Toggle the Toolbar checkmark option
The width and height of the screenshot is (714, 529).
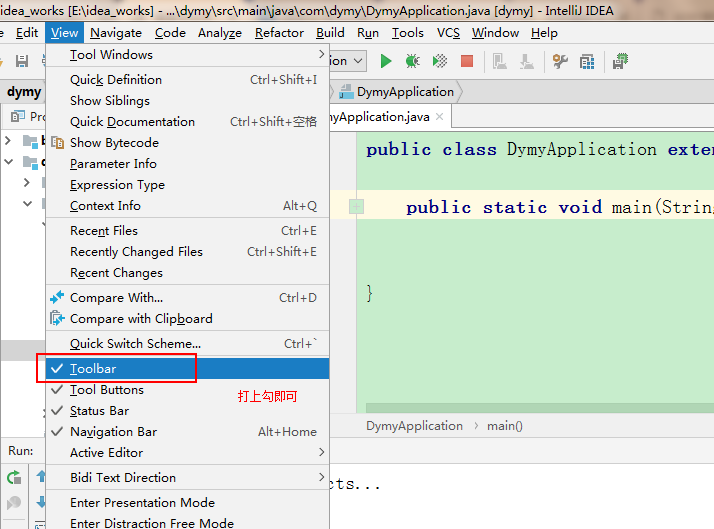tap(188, 368)
